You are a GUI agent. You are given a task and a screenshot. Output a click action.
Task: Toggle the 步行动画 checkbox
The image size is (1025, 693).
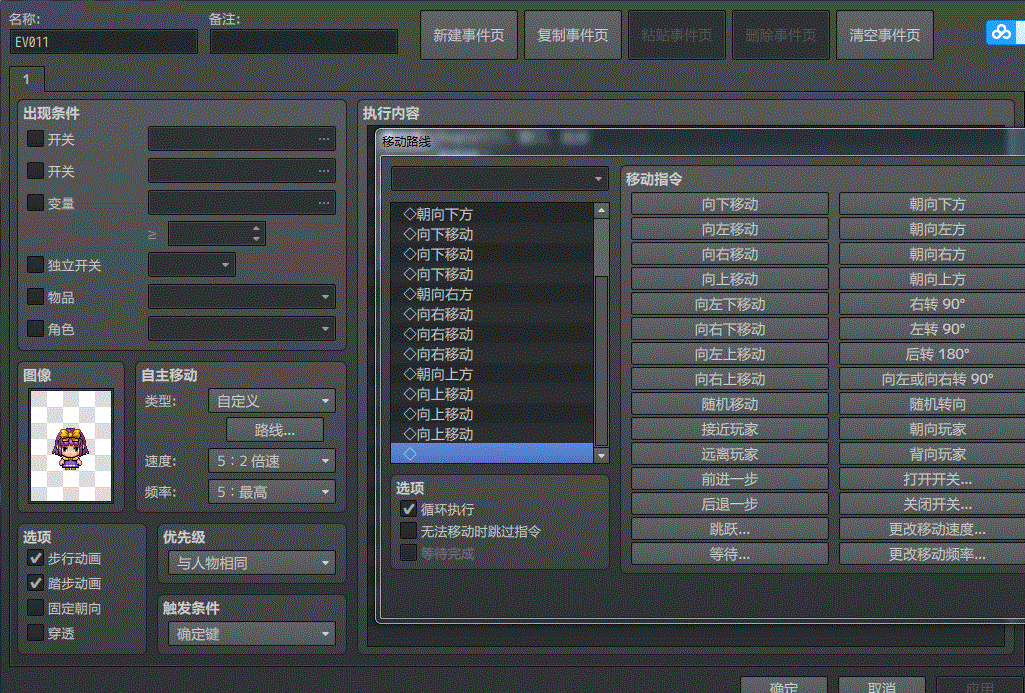35,558
